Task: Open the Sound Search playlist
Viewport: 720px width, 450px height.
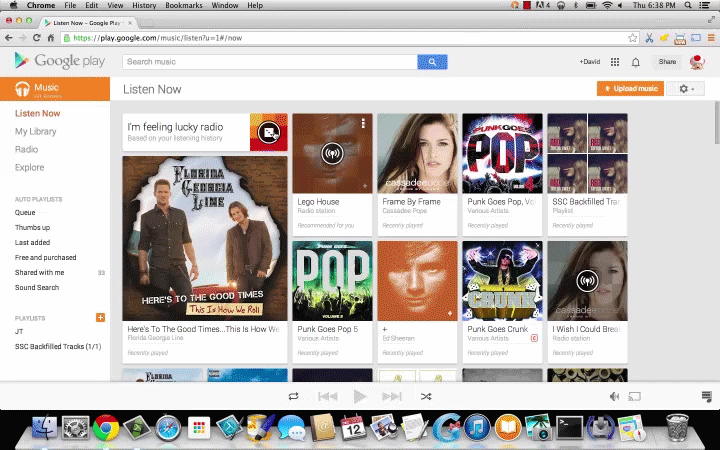Action: point(37,287)
